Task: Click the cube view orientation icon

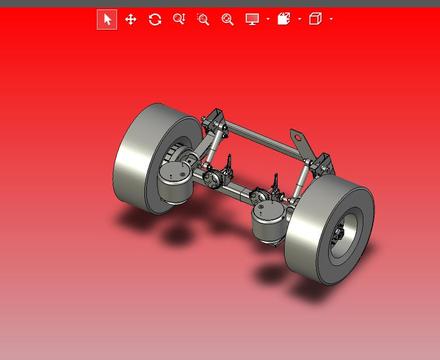Action: [x=315, y=19]
